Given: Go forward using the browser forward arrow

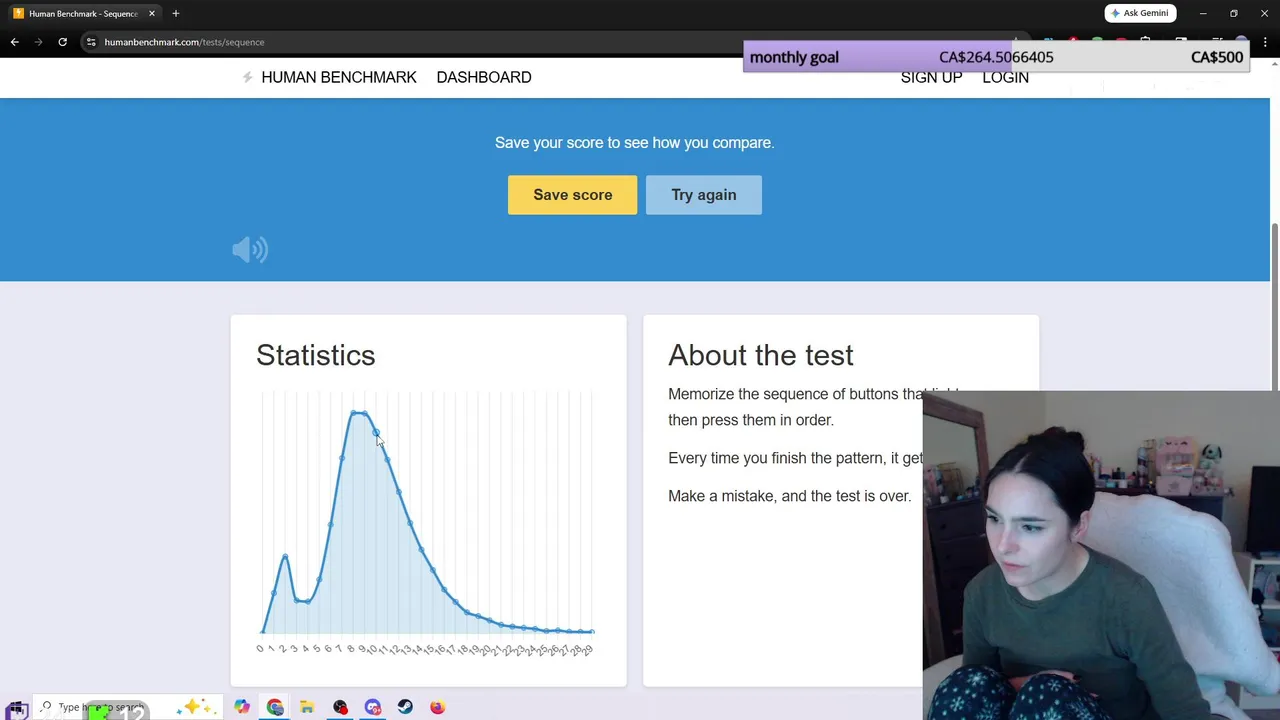Looking at the screenshot, I should tap(39, 42).
